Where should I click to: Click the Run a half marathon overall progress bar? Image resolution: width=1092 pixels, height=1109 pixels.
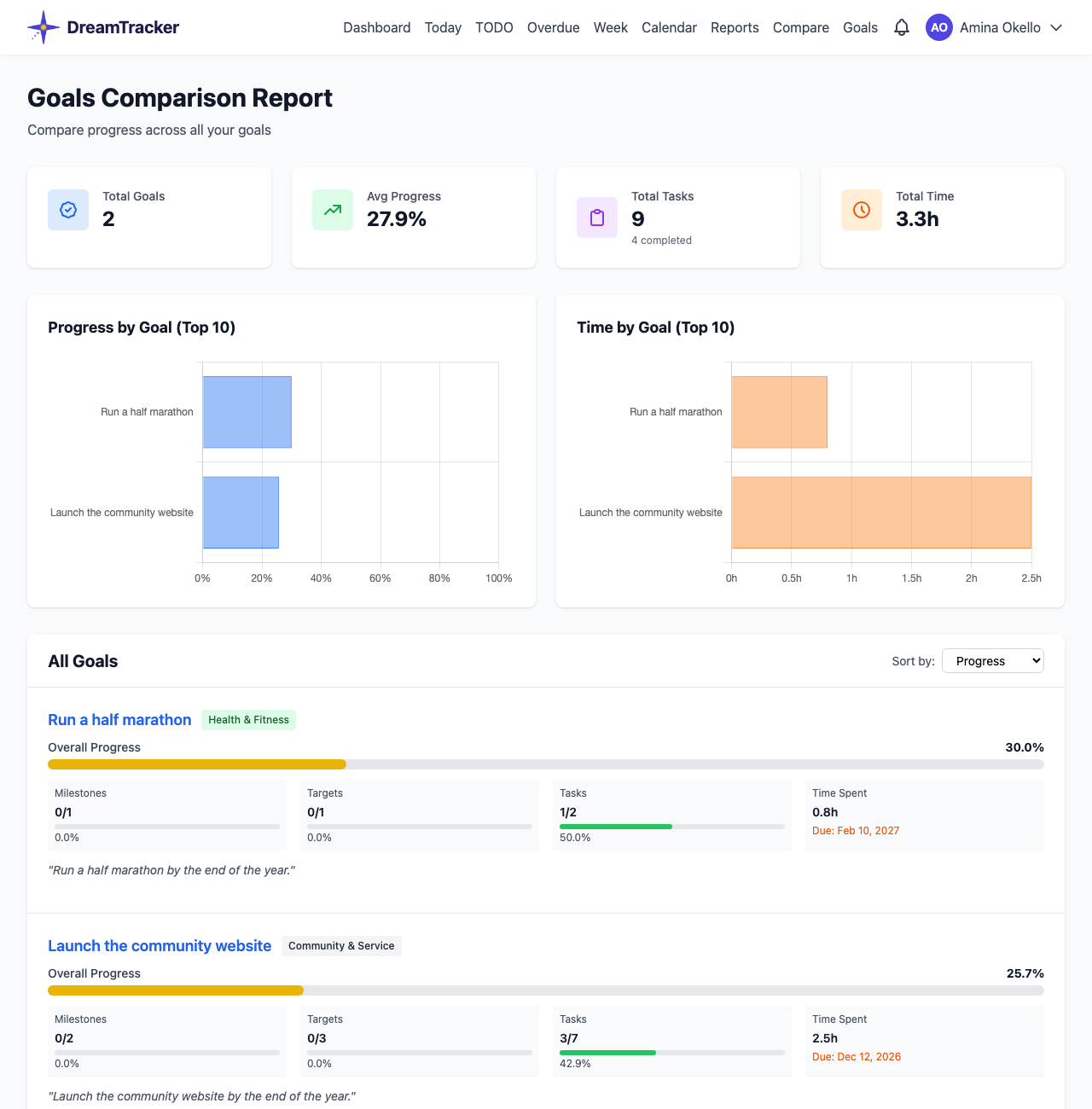pyautogui.click(x=546, y=764)
